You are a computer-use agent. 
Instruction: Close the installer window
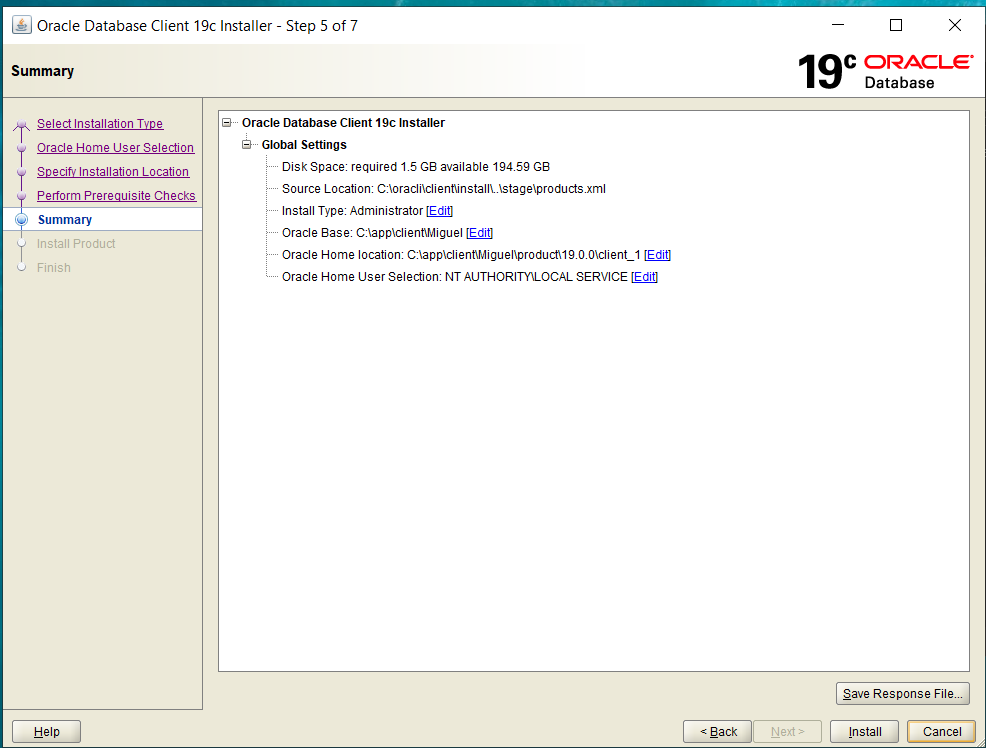point(955,25)
